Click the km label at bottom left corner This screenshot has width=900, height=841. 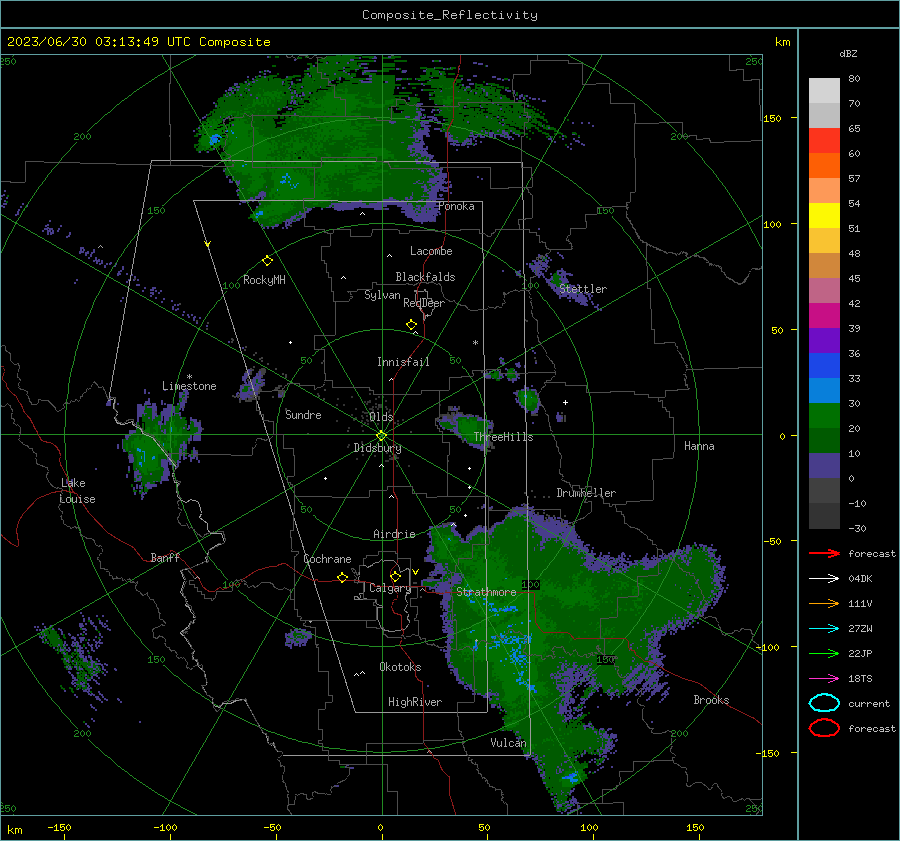click(x=15, y=830)
